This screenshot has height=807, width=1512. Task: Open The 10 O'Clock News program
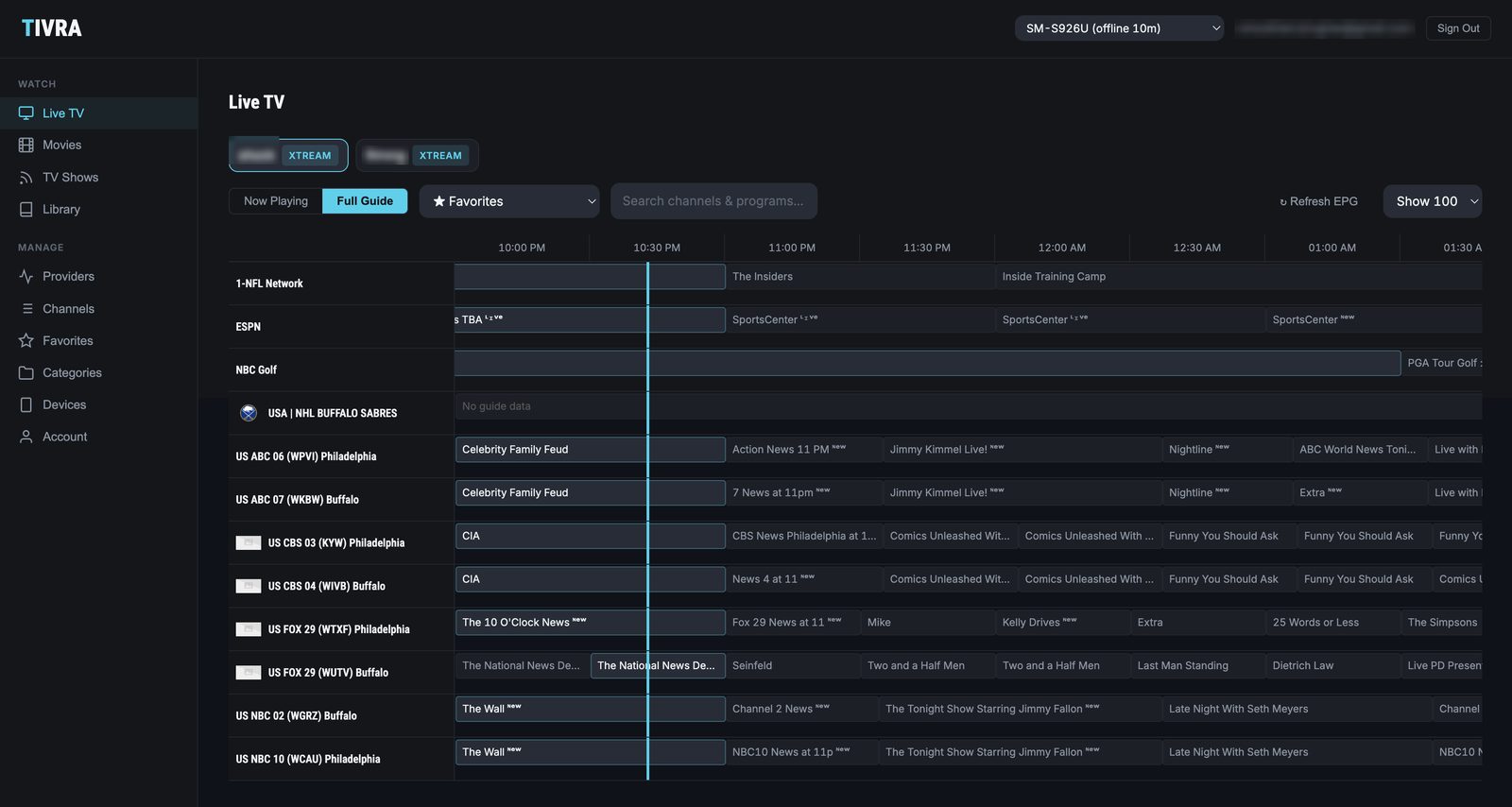click(590, 623)
